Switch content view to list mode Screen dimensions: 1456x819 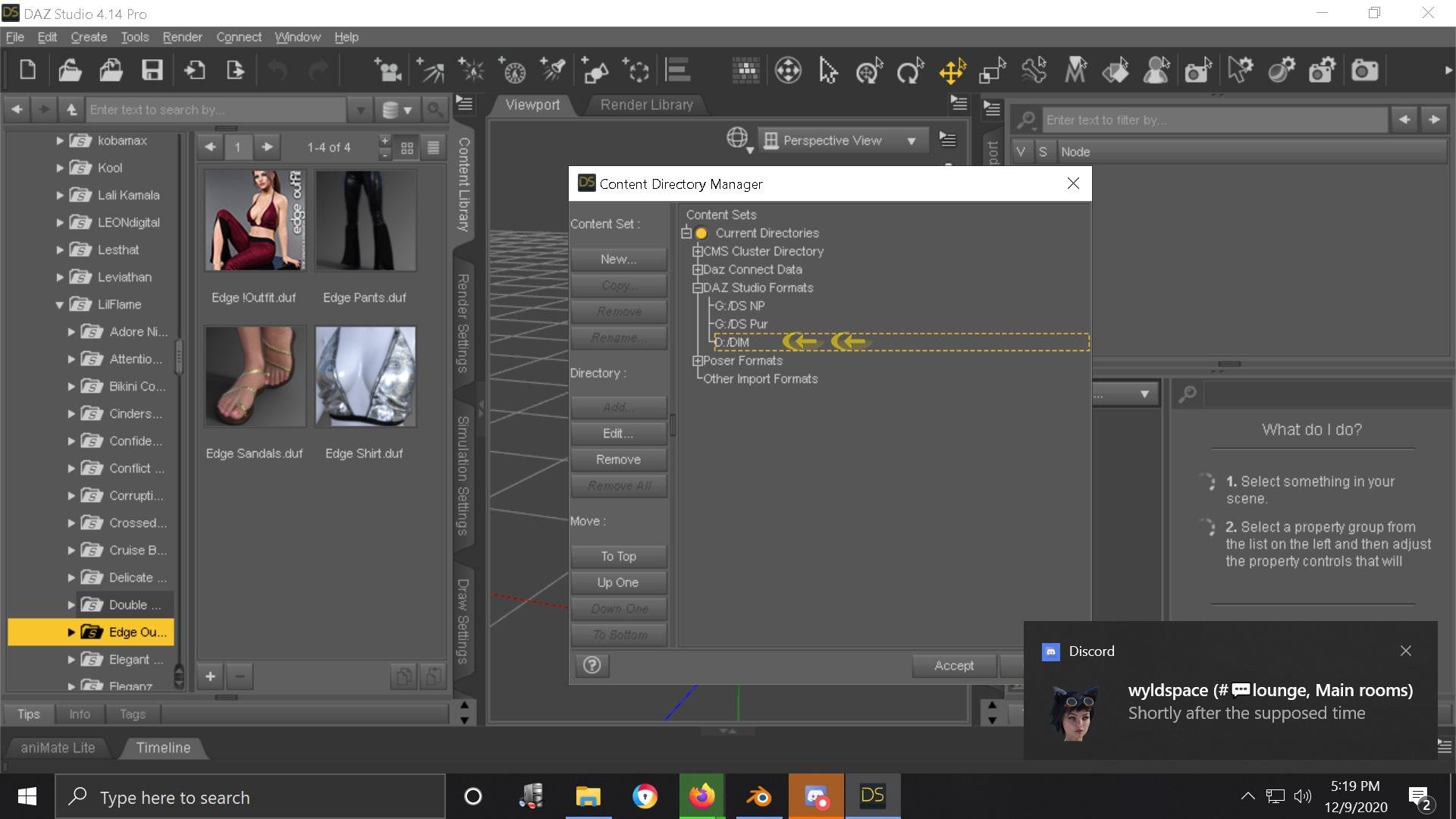(x=433, y=148)
